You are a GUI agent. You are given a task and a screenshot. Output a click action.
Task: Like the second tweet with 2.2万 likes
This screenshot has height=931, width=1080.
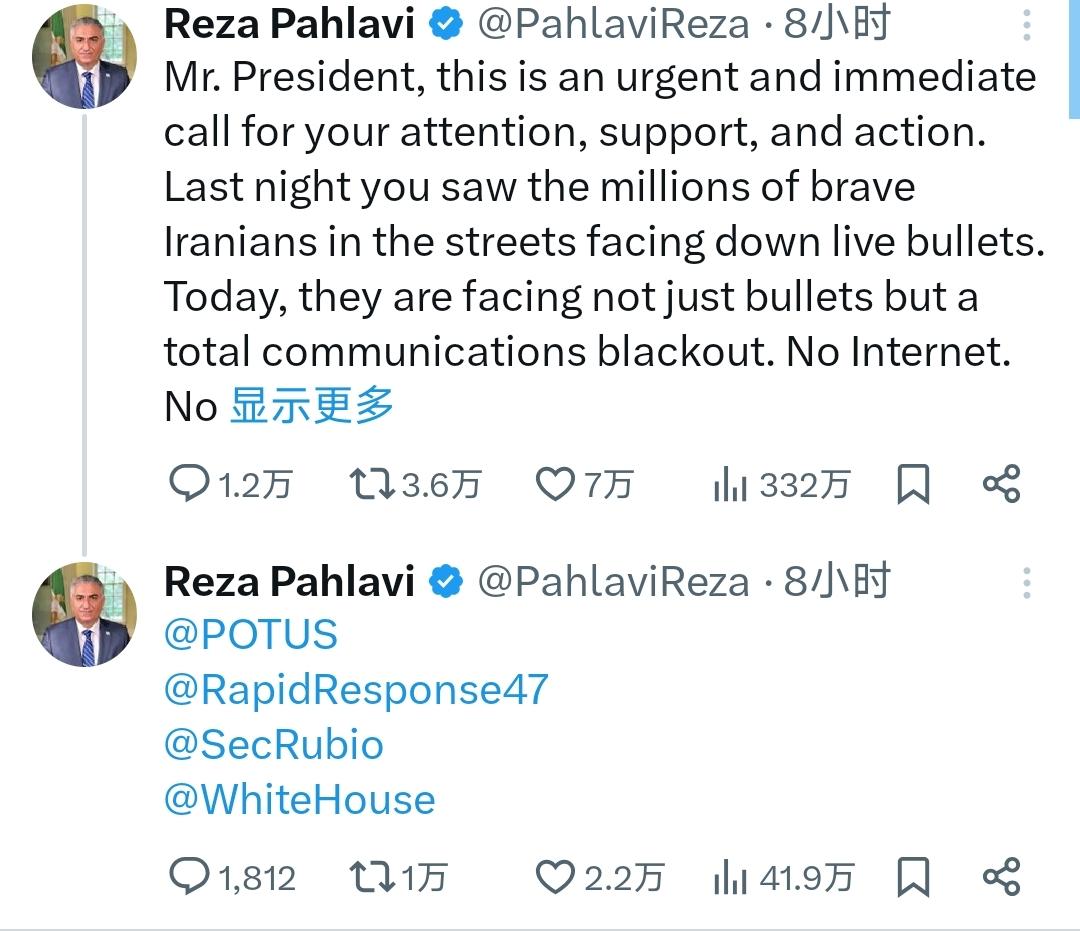click(x=553, y=878)
